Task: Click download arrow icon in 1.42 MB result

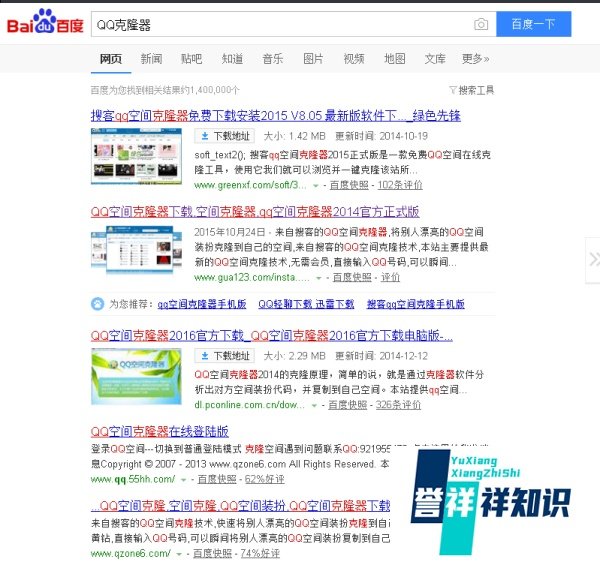Action: pyautogui.click(x=205, y=136)
